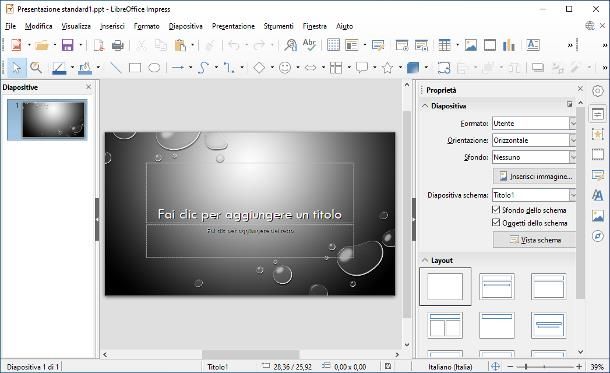Click the fit slide to window icon
This screenshot has width=610, height=373.
pyautogui.click(x=495, y=366)
